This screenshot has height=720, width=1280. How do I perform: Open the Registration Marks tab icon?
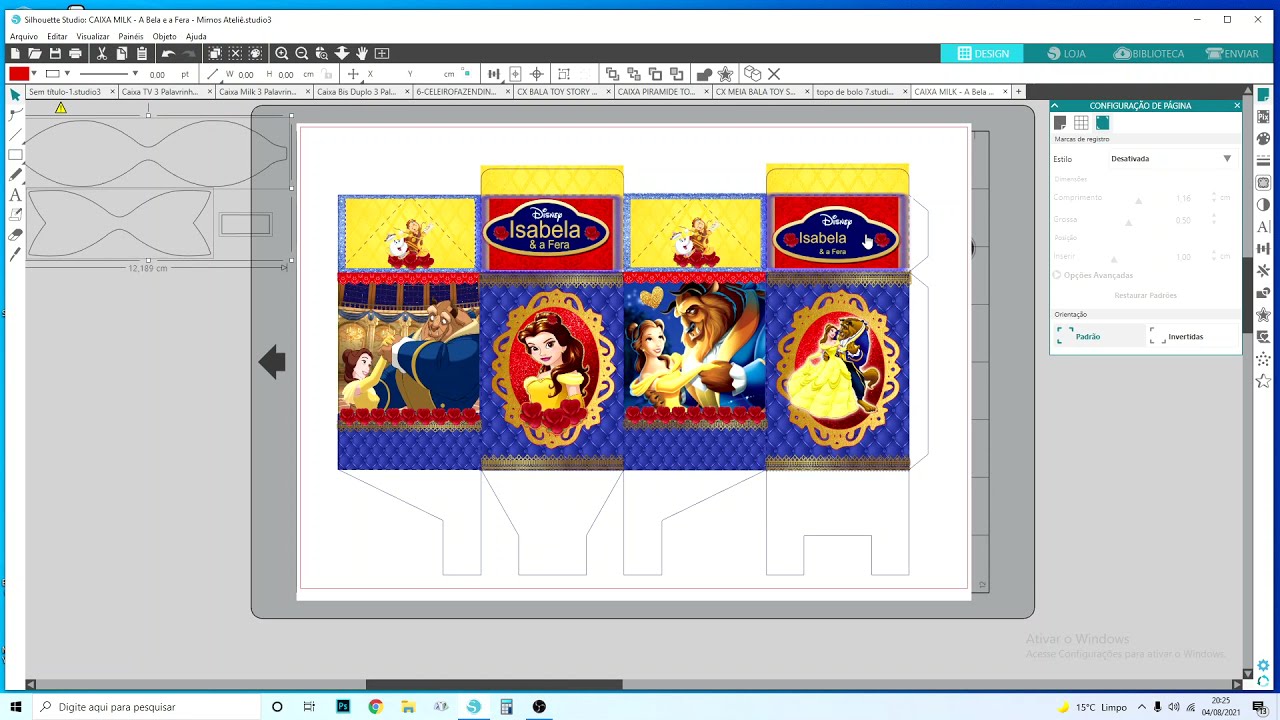1102,123
